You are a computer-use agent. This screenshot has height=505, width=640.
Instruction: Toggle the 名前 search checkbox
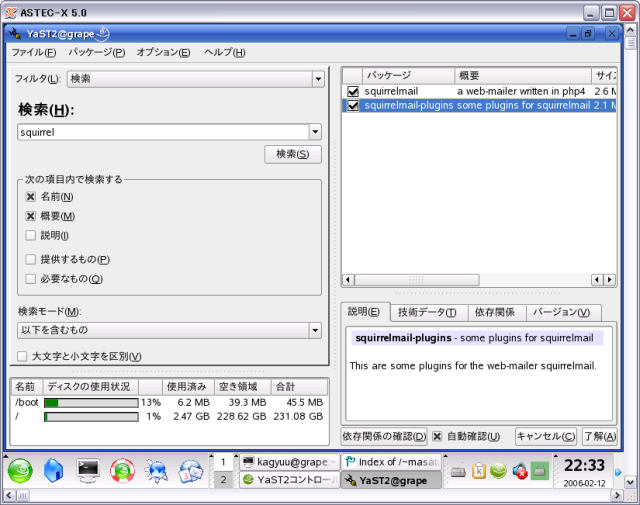[x=31, y=198]
